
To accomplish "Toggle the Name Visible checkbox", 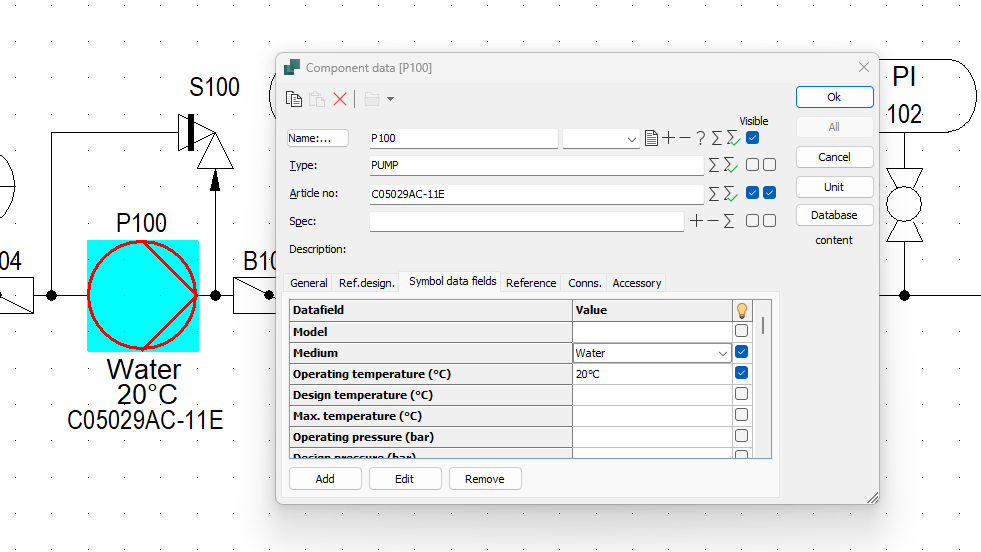I will click(x=753, y=138).
